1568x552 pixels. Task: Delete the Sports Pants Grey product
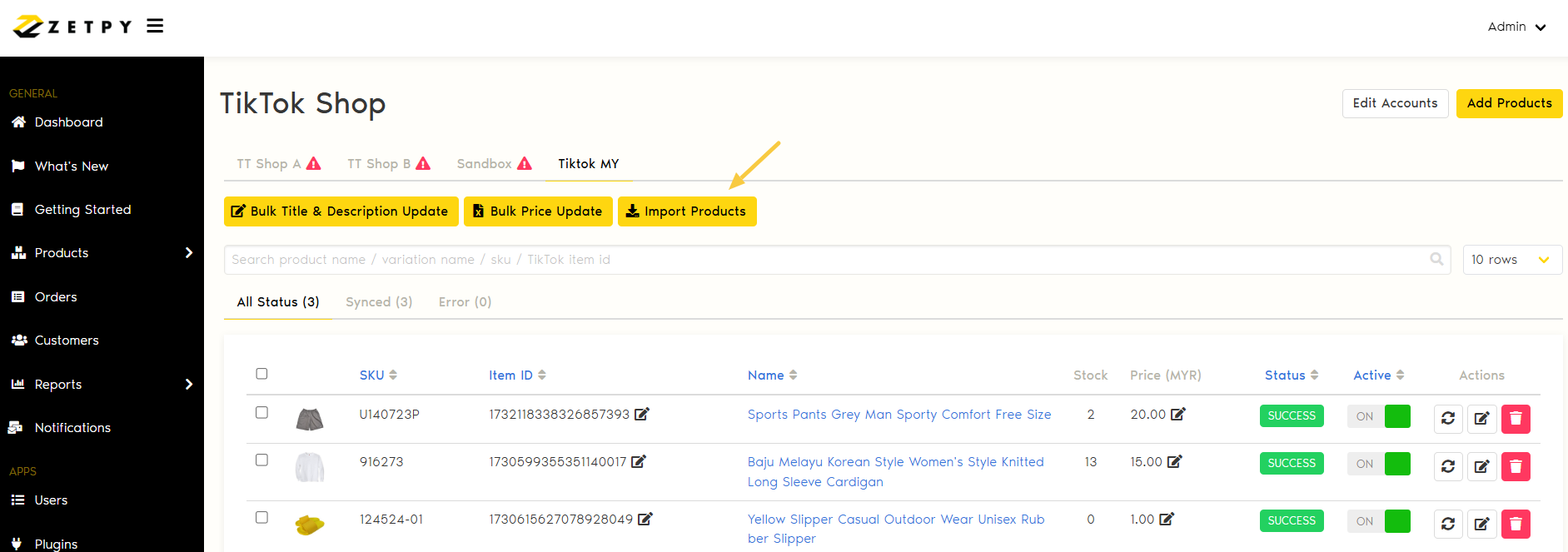(1516, 418)
